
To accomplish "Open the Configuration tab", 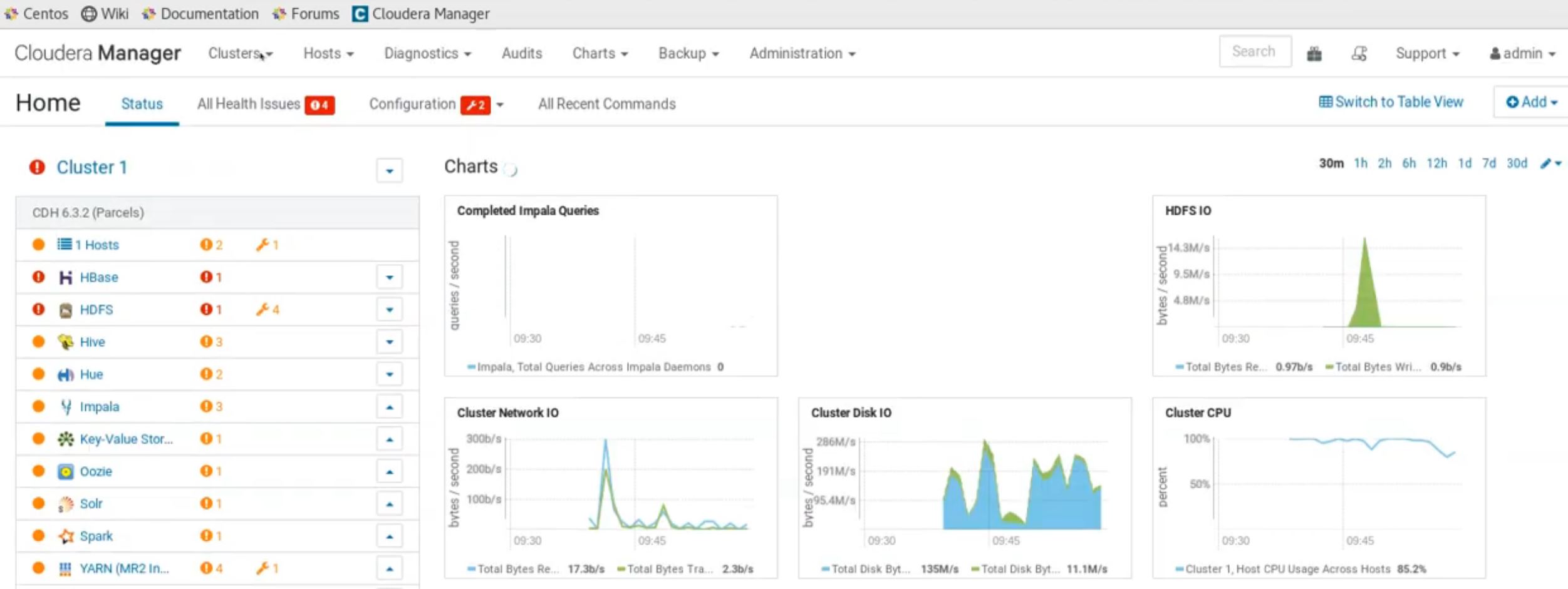I will click(x=436, y=104).
